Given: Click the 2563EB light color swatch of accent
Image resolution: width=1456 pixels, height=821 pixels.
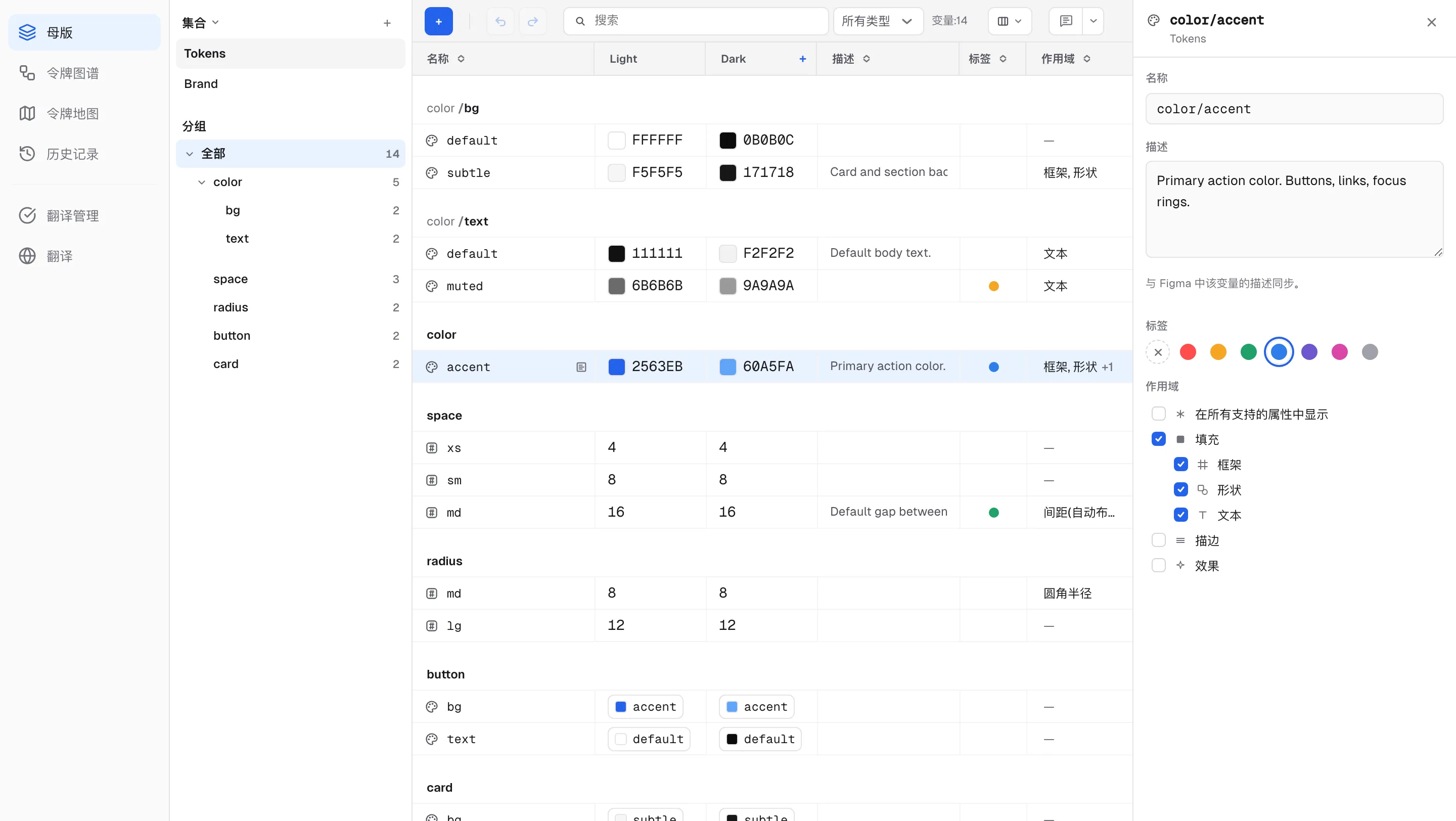Looking at the screenshot, I should point(617,367).
